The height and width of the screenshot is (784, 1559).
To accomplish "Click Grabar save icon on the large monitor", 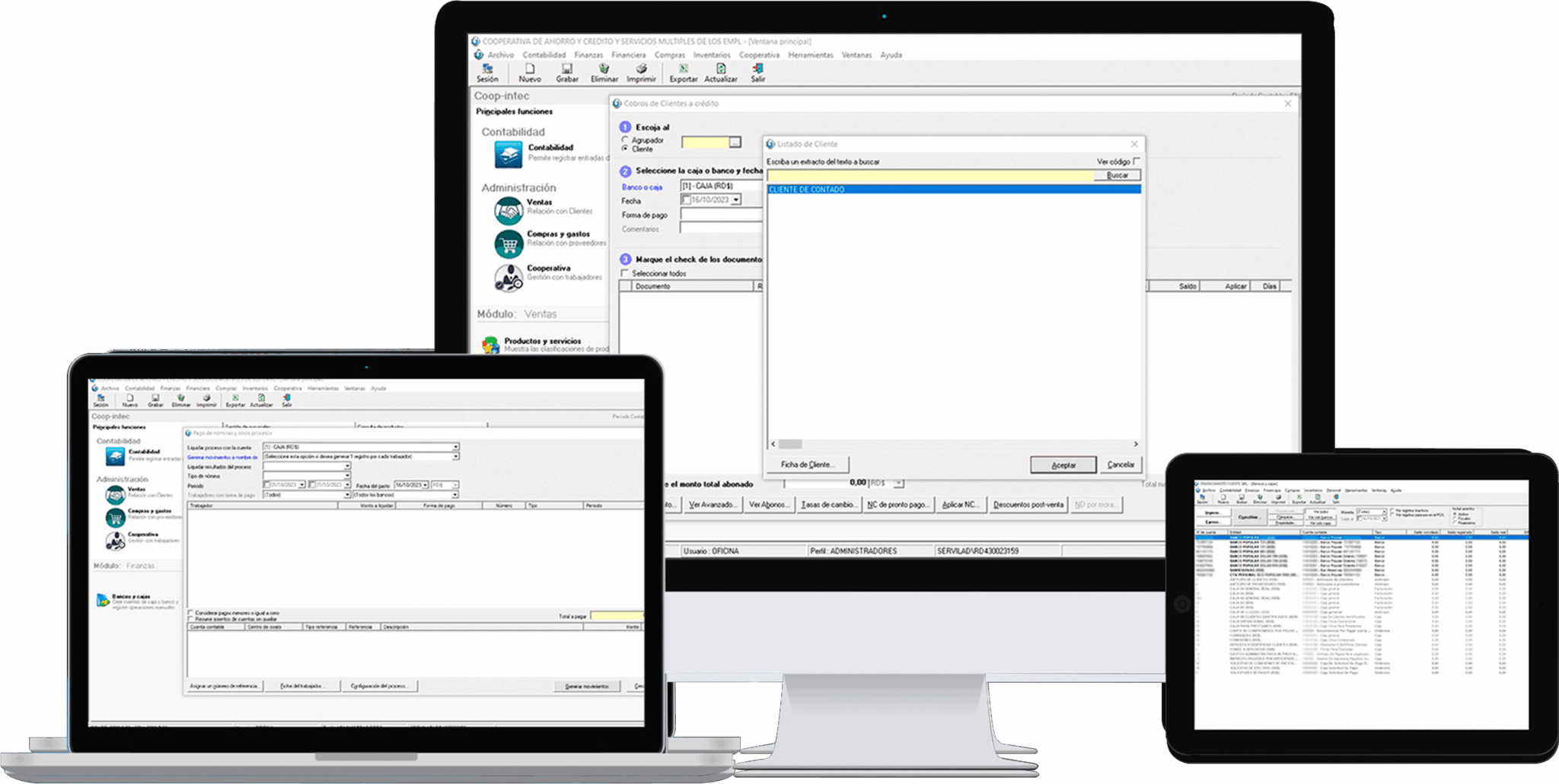I will coord(567,69).
